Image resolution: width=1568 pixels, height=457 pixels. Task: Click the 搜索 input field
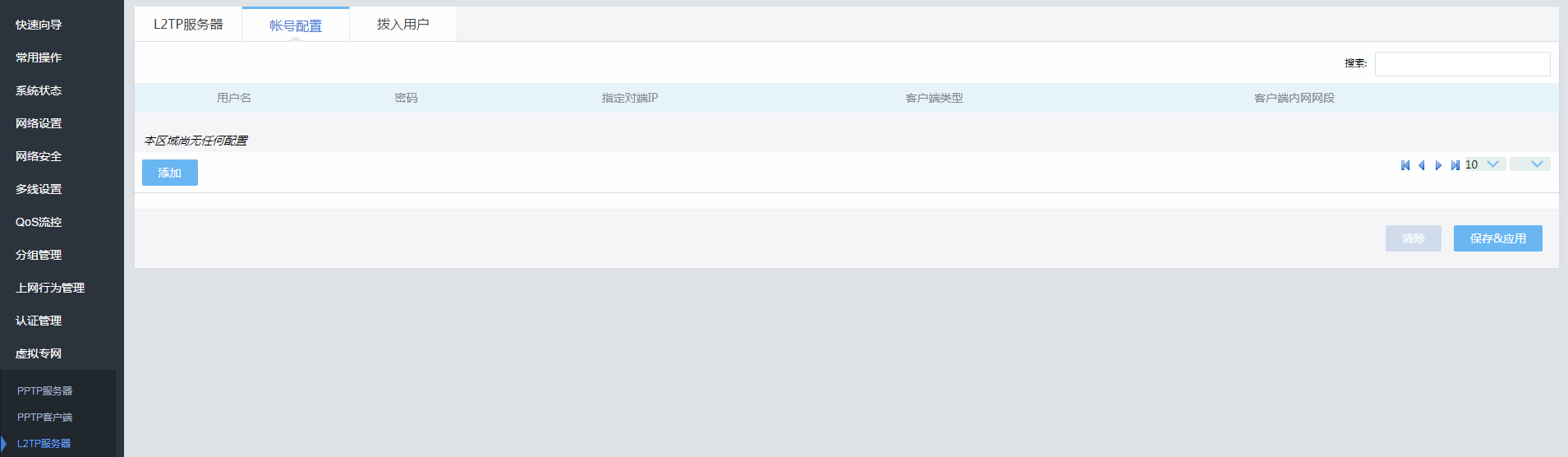(1462, 64)
